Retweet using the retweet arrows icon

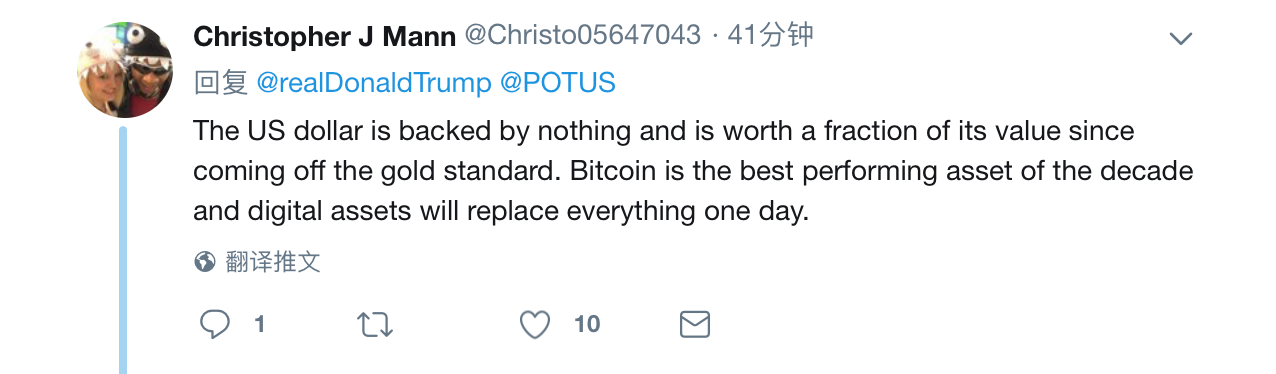point(375,324)
